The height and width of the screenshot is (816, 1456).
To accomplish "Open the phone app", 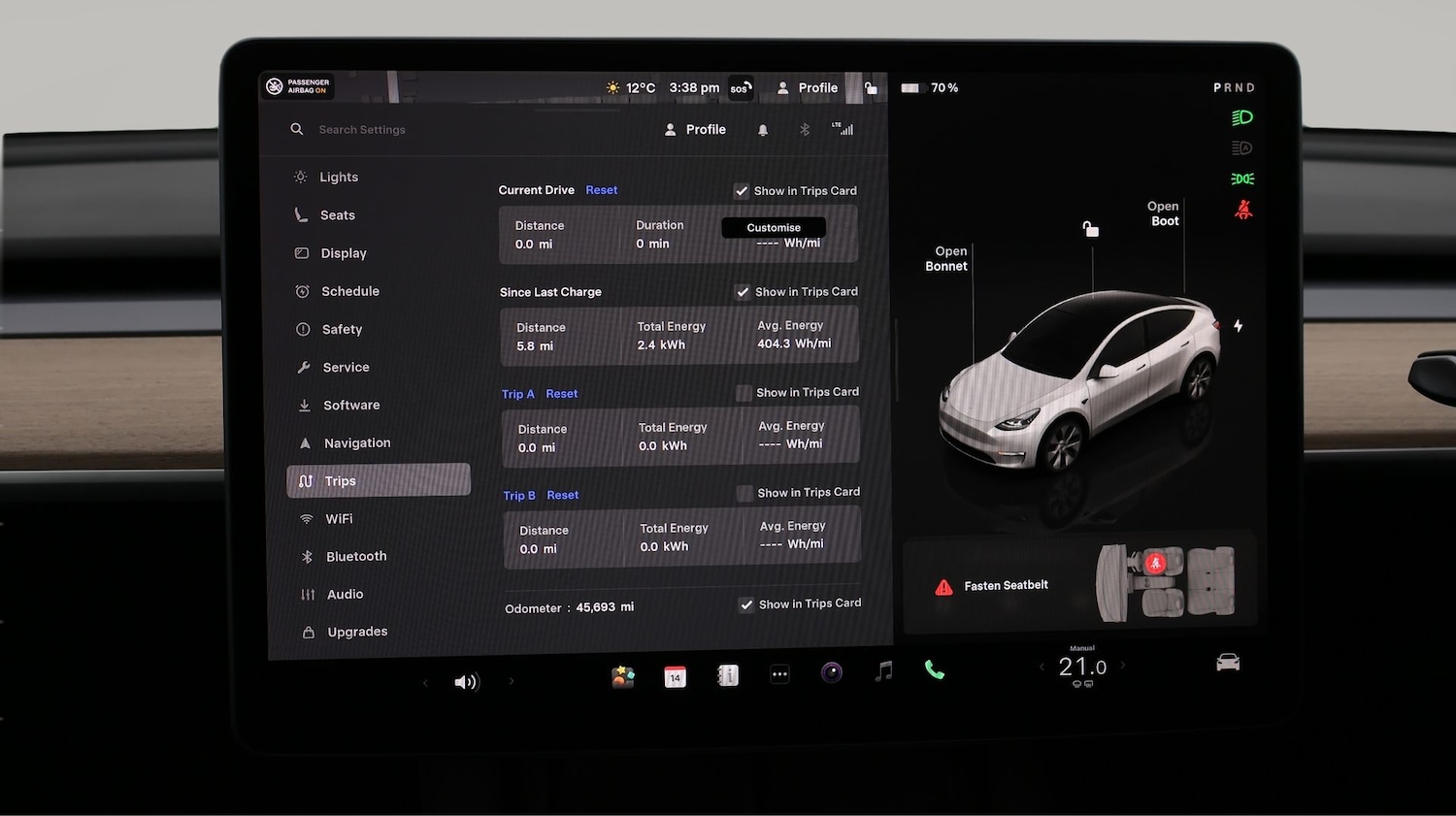I will (x=933, y=669).
